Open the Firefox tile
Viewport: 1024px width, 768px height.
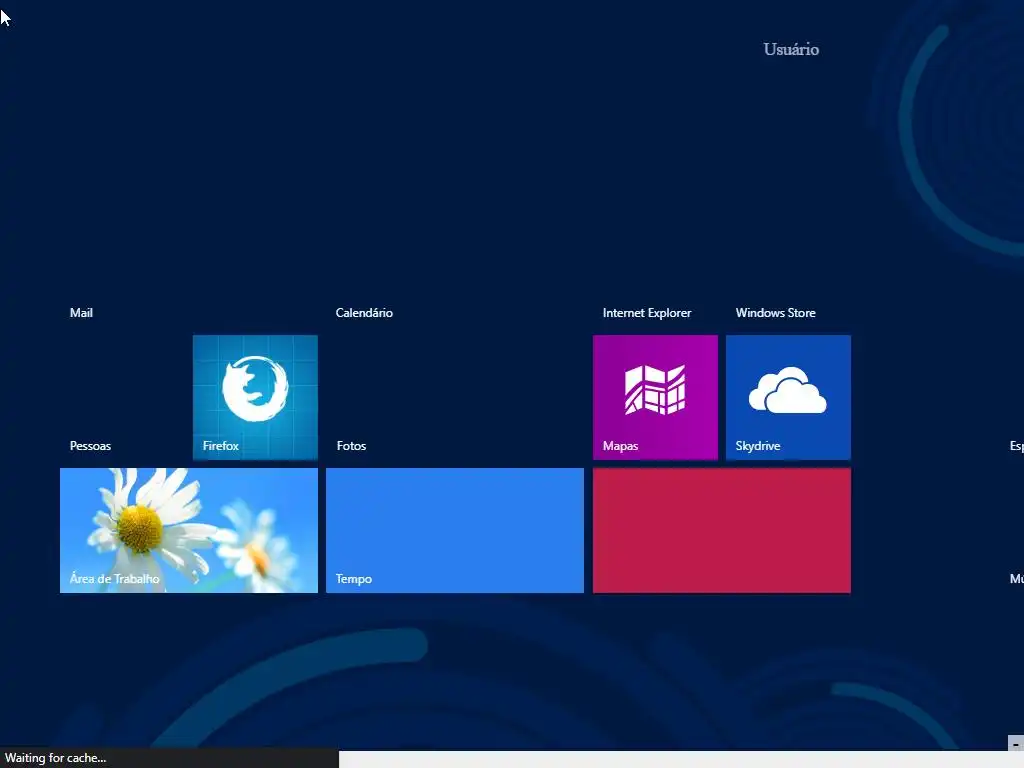pyautogui.click(x=255, y=397)
